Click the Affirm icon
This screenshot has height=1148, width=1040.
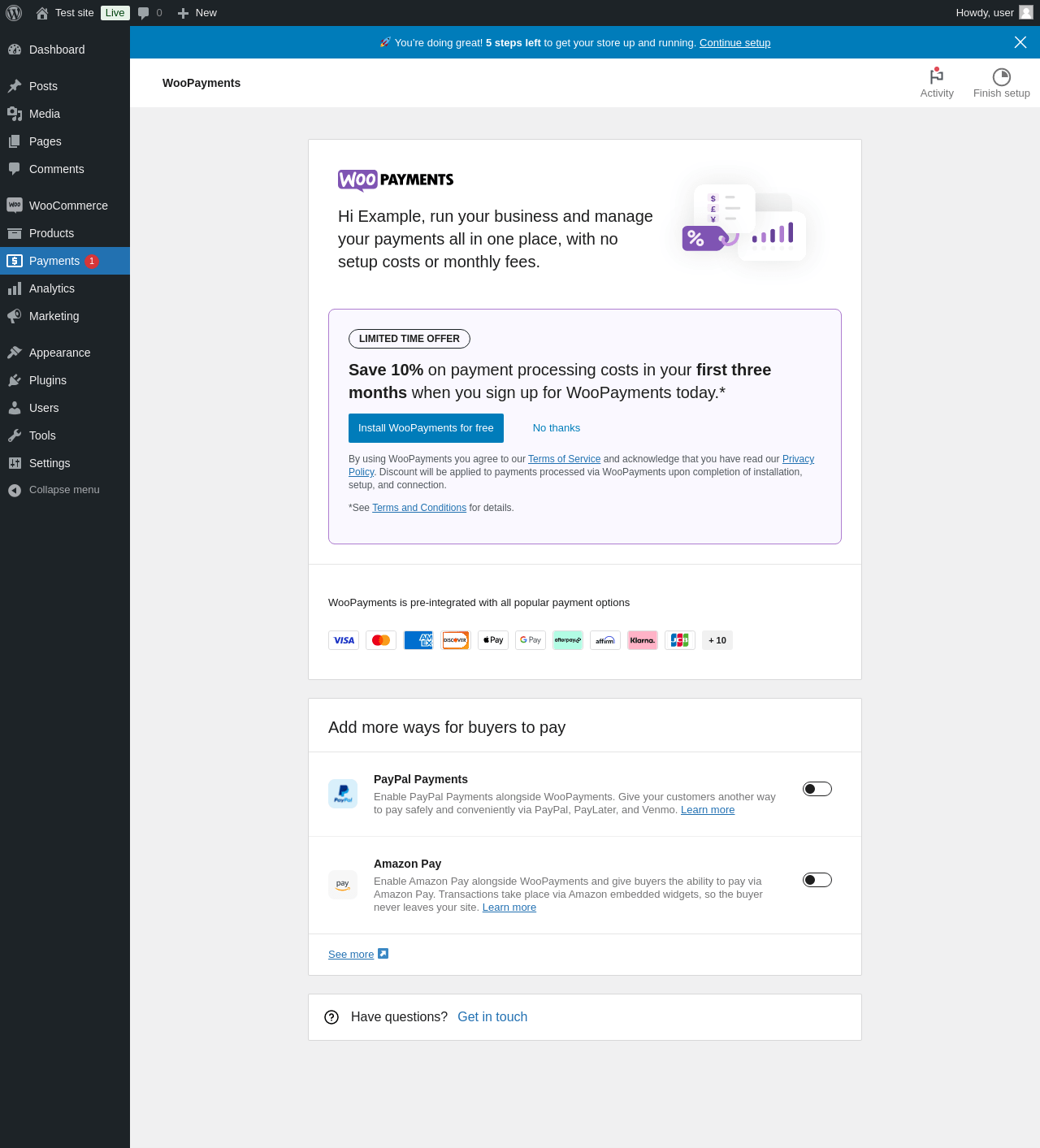point(605,640)
